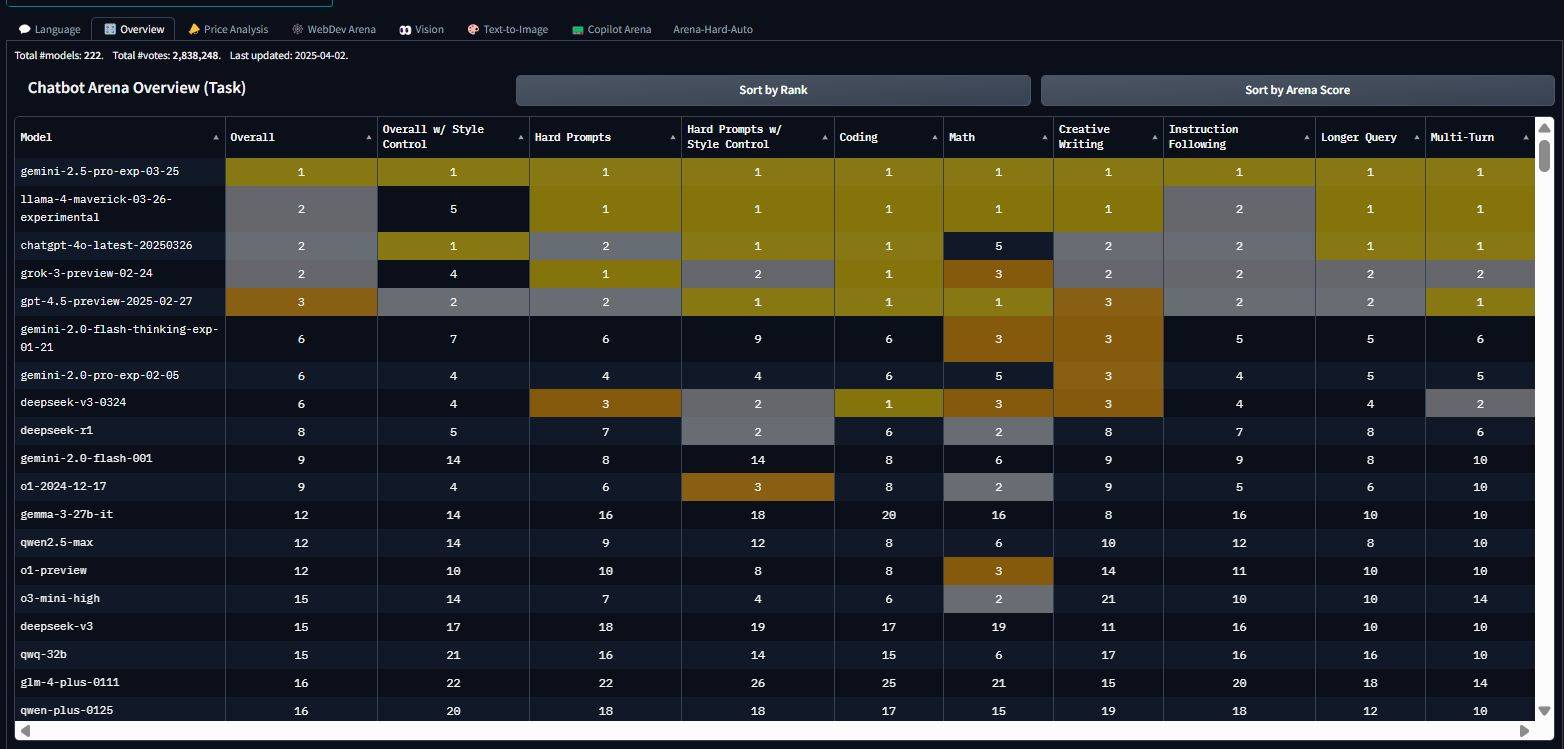This screenshot has height=749, width=1564.
Task: Select gemini-2.0-flash-001 model name
Action: 86,458
